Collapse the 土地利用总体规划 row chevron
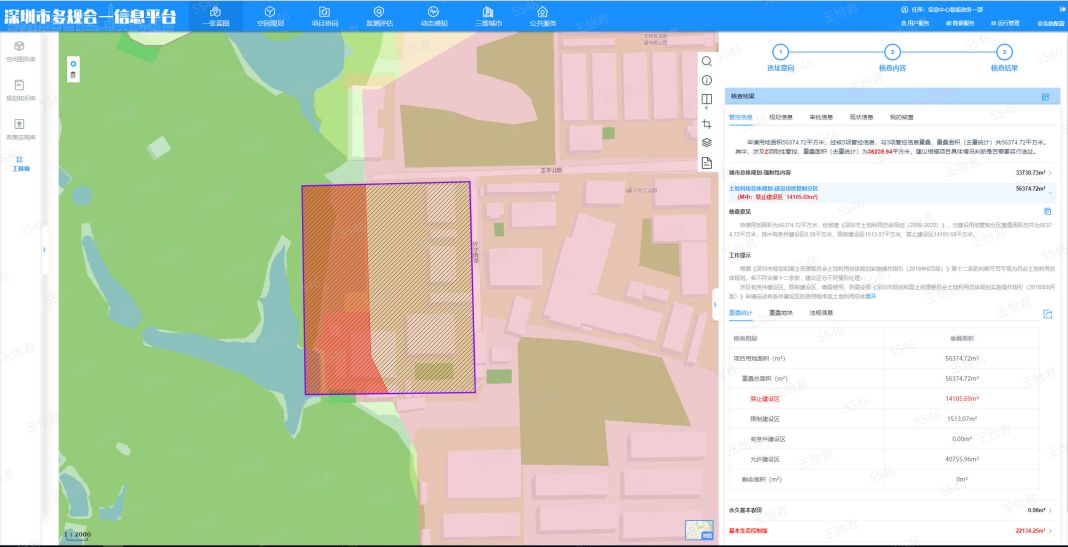This screenshot has height=547, width=1068. coord(1050,193)
